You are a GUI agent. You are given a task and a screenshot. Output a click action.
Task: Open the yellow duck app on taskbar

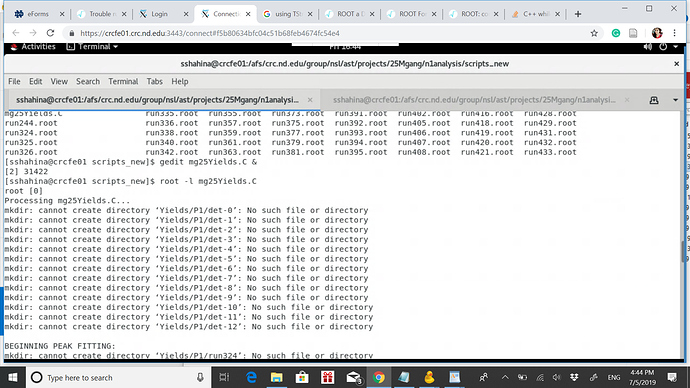click(x=429, y=377)
